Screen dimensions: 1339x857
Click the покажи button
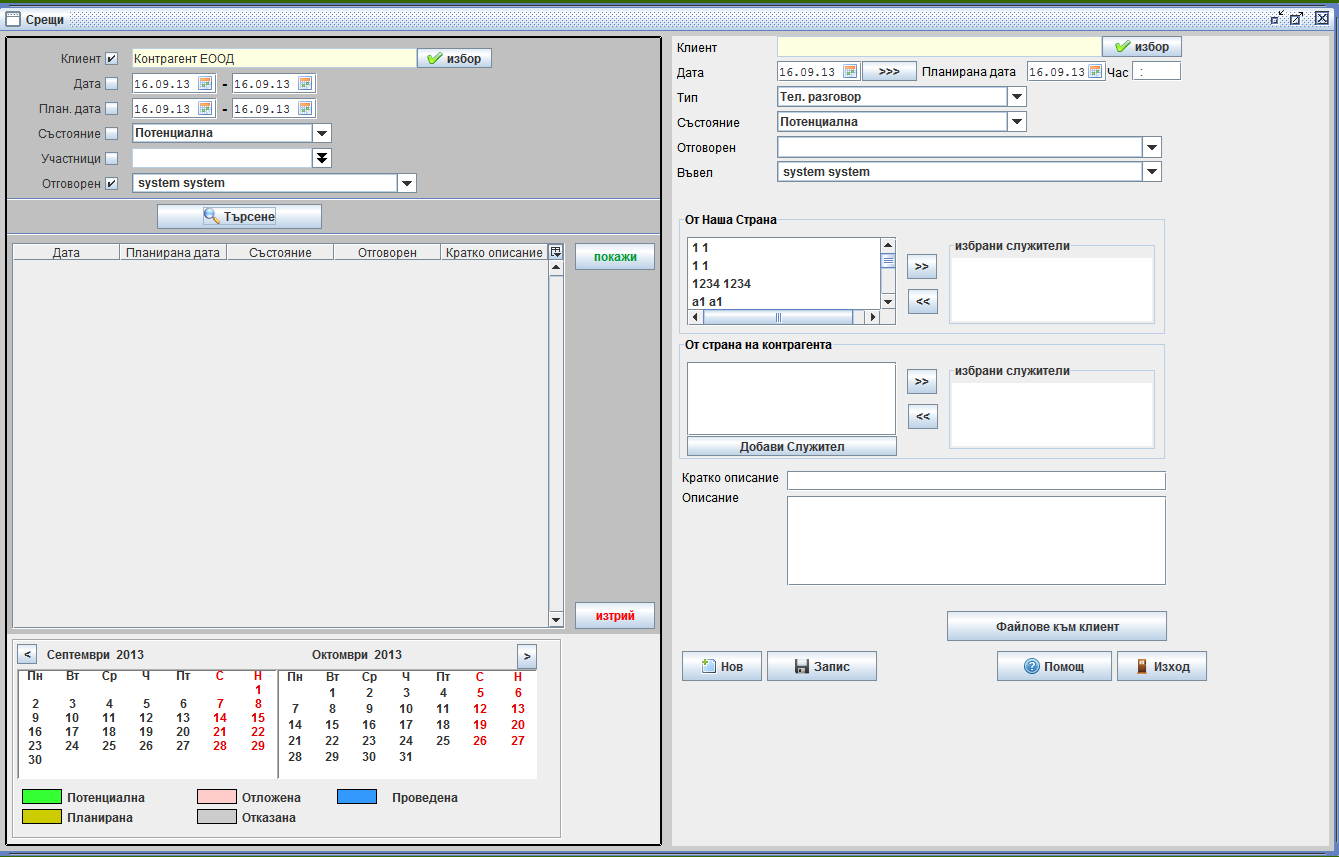click(615, 257)
